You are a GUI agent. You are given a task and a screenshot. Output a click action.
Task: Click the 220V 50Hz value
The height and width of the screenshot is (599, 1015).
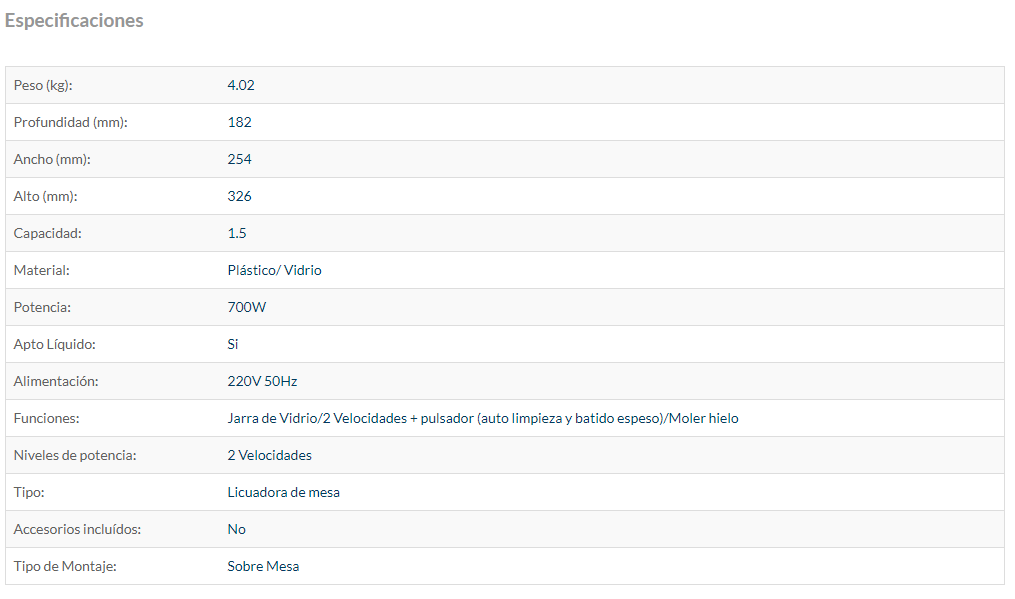pos(262,381)
